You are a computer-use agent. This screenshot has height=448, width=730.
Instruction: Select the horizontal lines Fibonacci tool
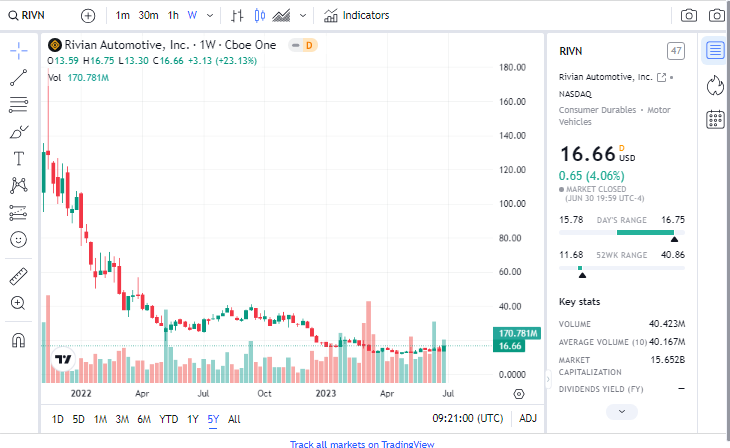click(19, 105)
